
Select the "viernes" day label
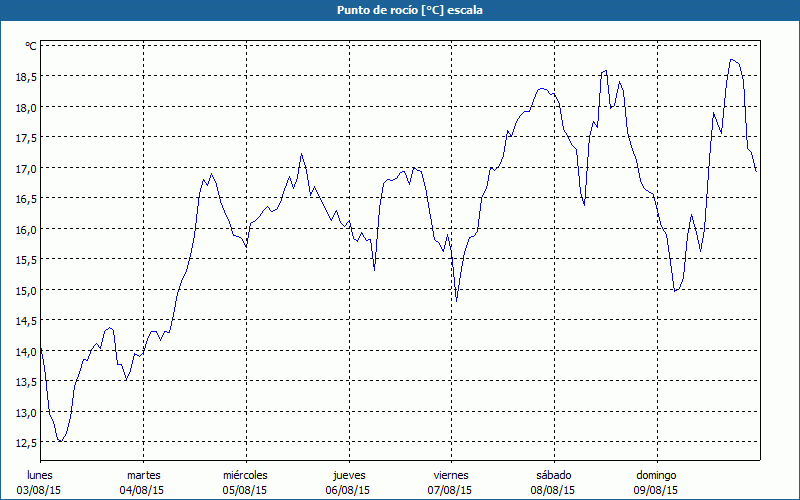tap(450, 475)
